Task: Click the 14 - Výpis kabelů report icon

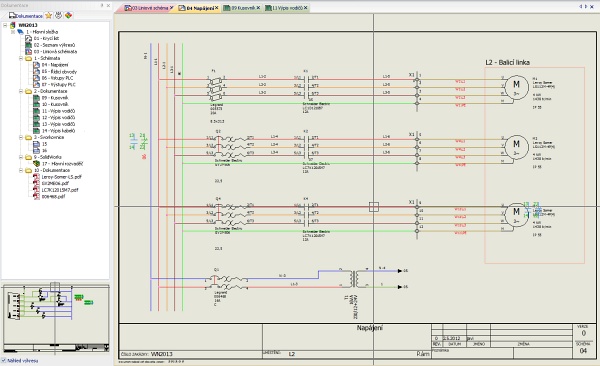Action: tap(36, 131)
